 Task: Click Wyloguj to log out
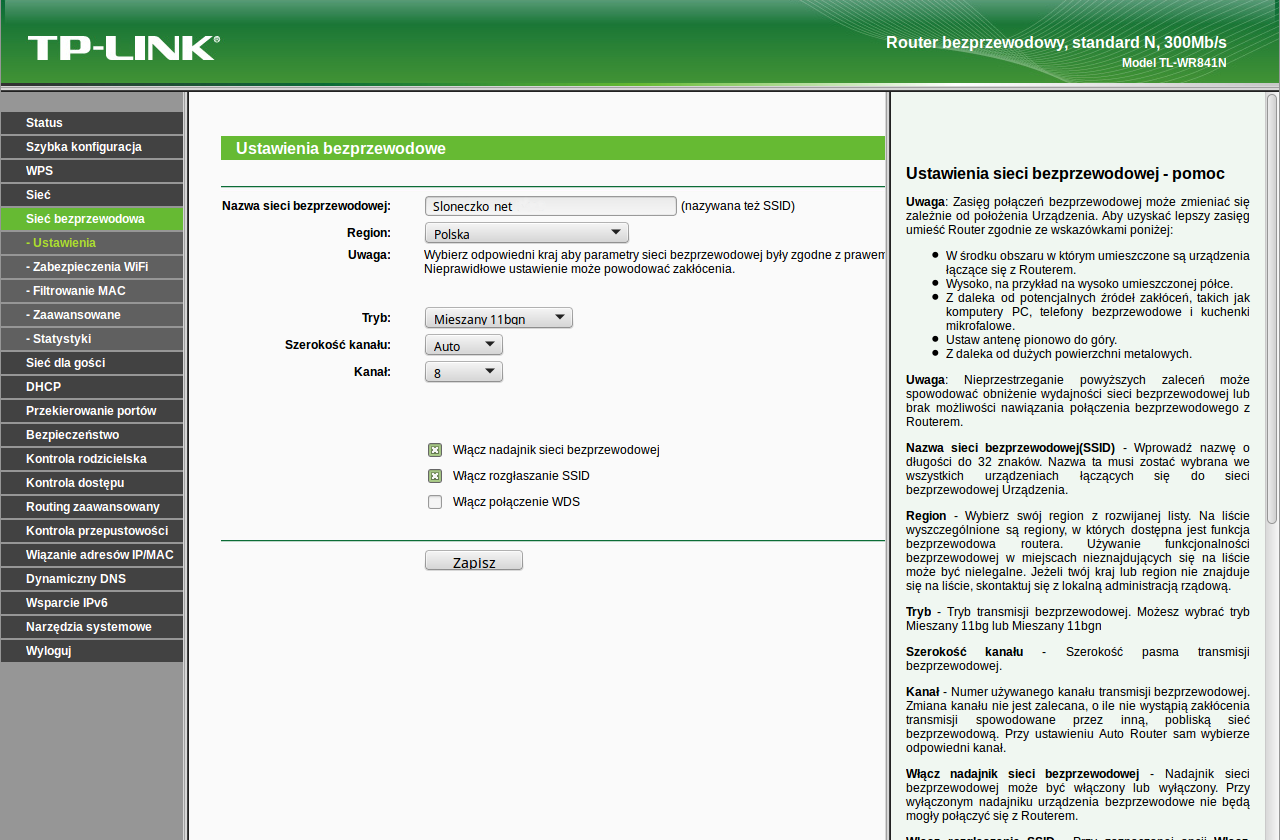pyautogui.click(x=92, y=651)
